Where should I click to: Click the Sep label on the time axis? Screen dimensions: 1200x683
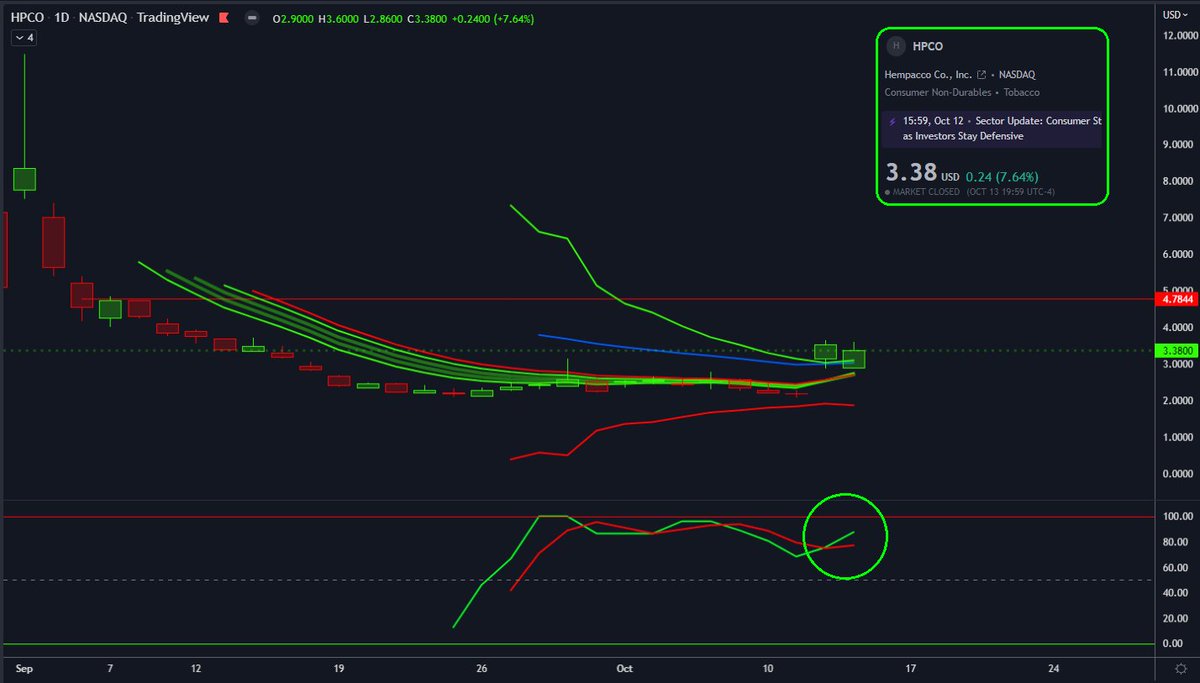[24, 667]
